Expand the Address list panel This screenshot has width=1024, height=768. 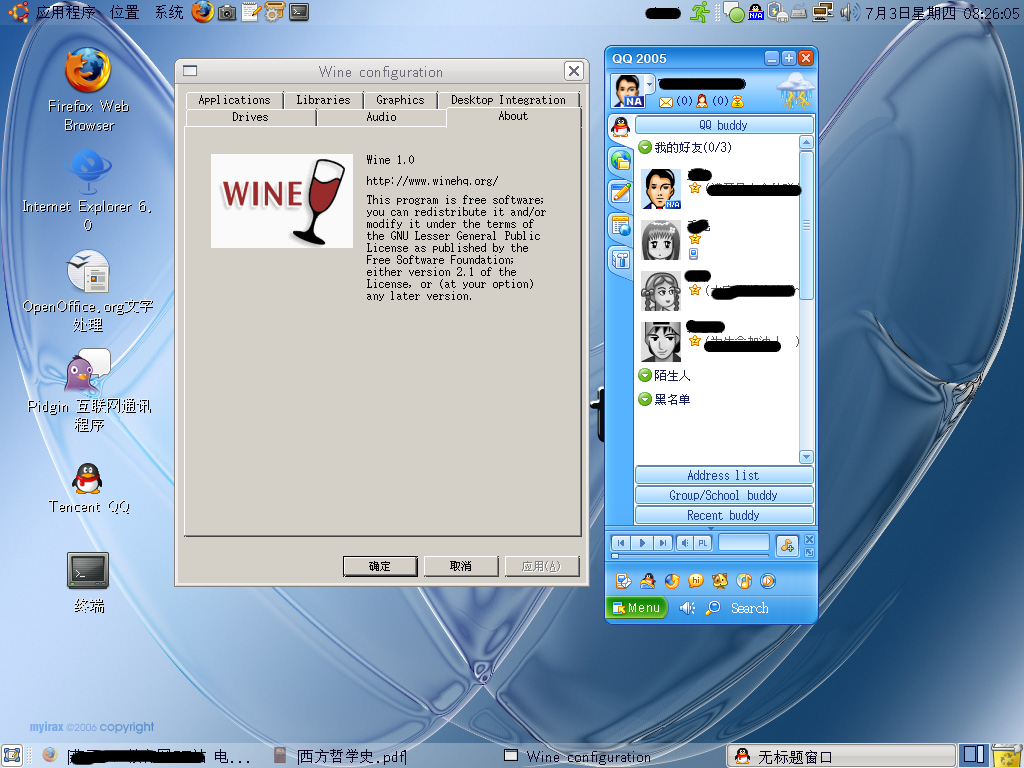[x=724, y=475]
